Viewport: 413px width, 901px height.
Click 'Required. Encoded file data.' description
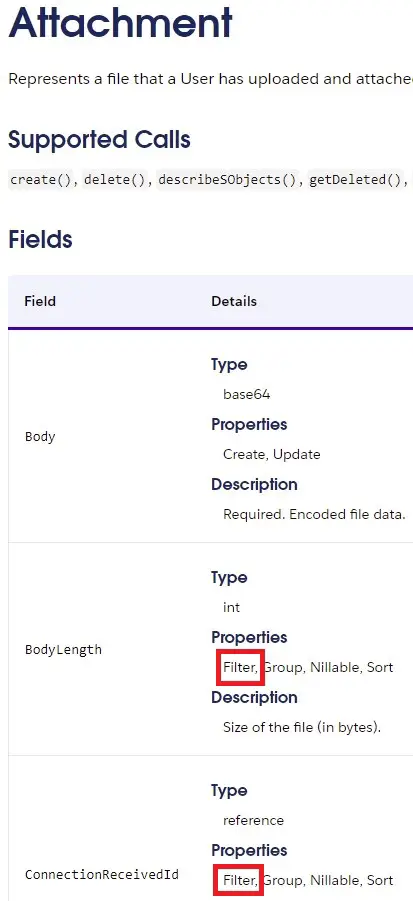click(314, 514)
